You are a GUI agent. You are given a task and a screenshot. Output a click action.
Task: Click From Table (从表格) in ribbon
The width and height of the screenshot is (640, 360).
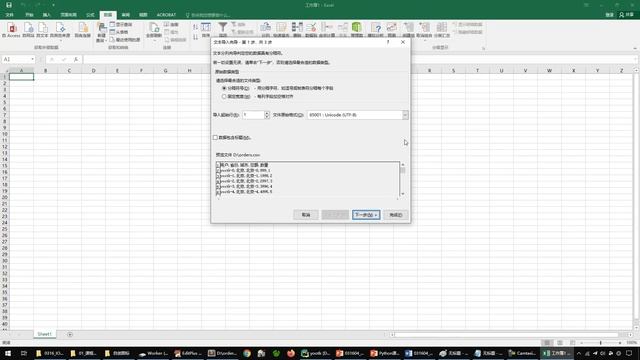click(x=119, y=32)
